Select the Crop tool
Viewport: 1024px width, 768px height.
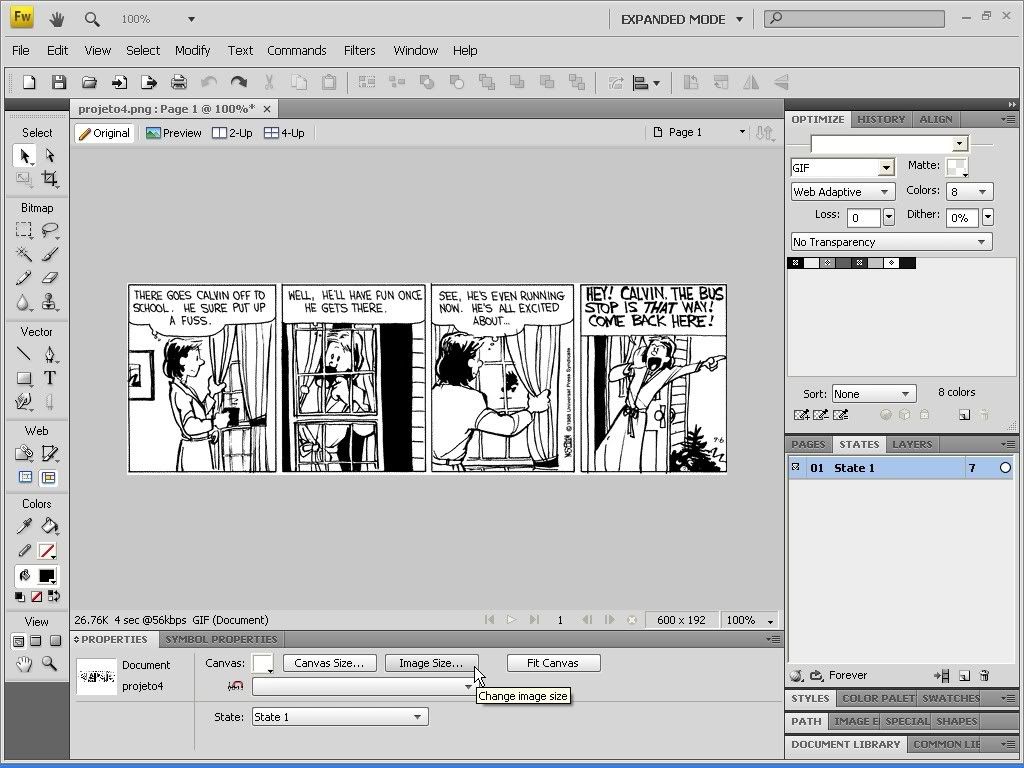[x=50, y=178]
